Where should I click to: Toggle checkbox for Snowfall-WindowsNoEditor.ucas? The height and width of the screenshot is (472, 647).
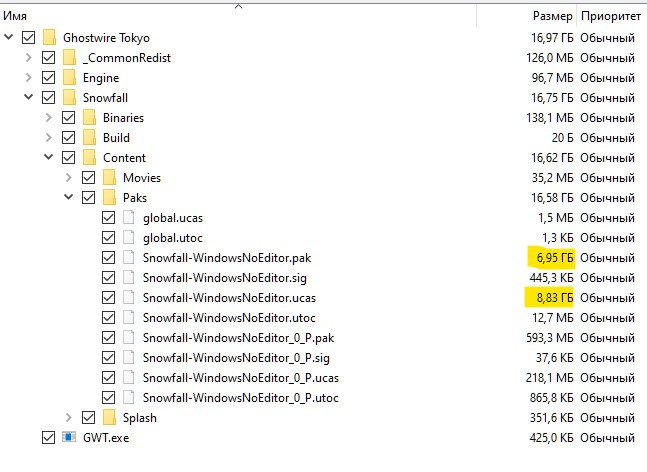(x=109, y=297)
